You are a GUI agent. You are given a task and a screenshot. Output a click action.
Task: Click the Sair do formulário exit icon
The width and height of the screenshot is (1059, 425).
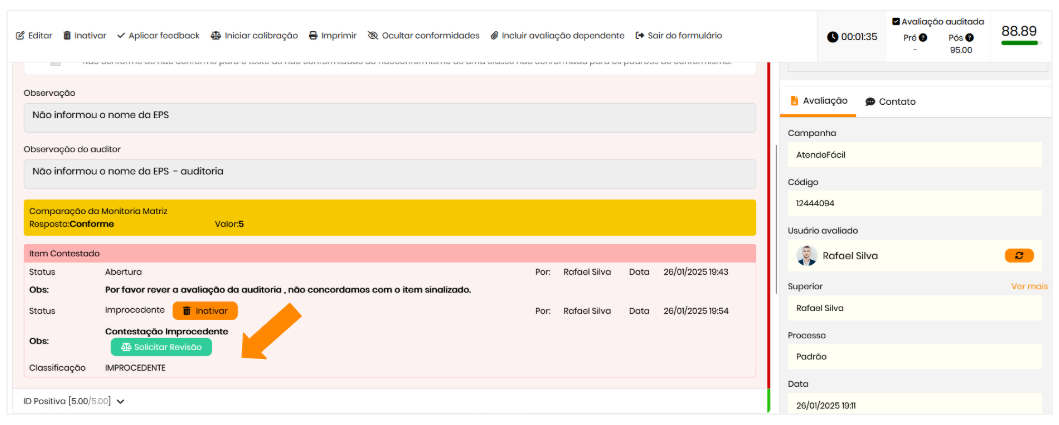coord(640,36)
